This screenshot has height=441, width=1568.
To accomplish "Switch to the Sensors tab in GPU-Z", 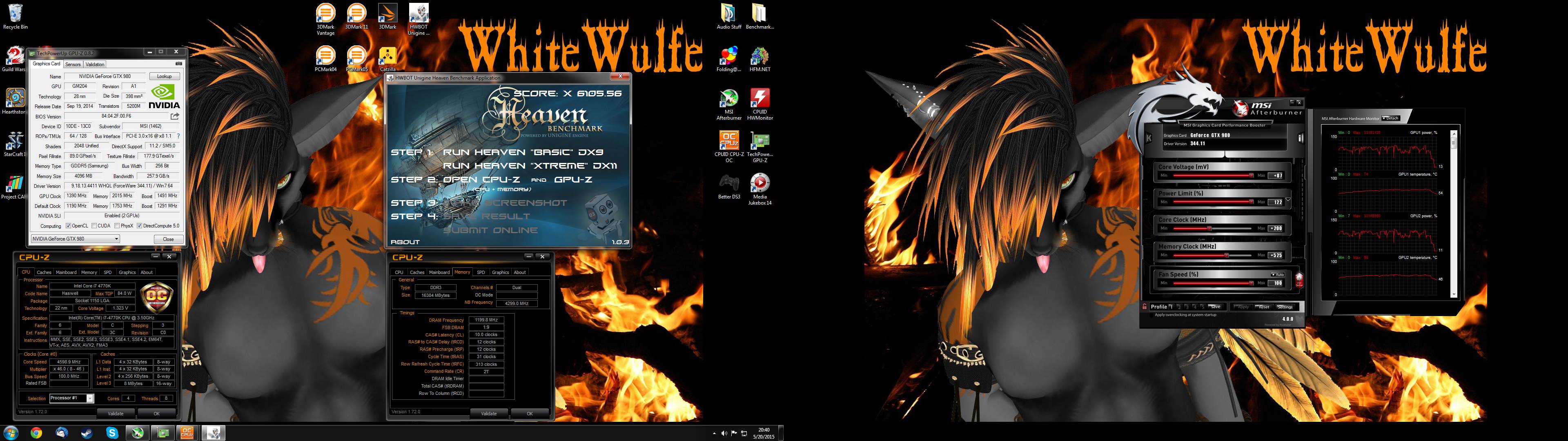I will 72,64.
